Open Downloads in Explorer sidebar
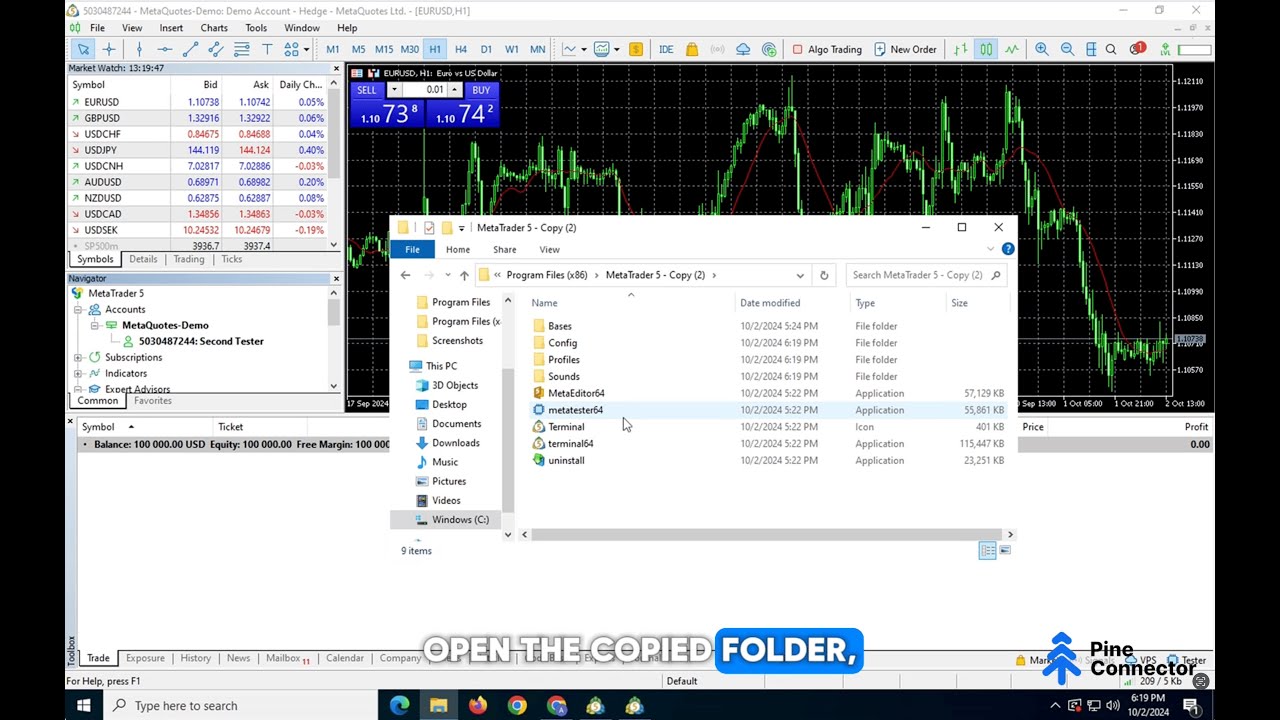 pyautogui.click(x=455, y=443)
